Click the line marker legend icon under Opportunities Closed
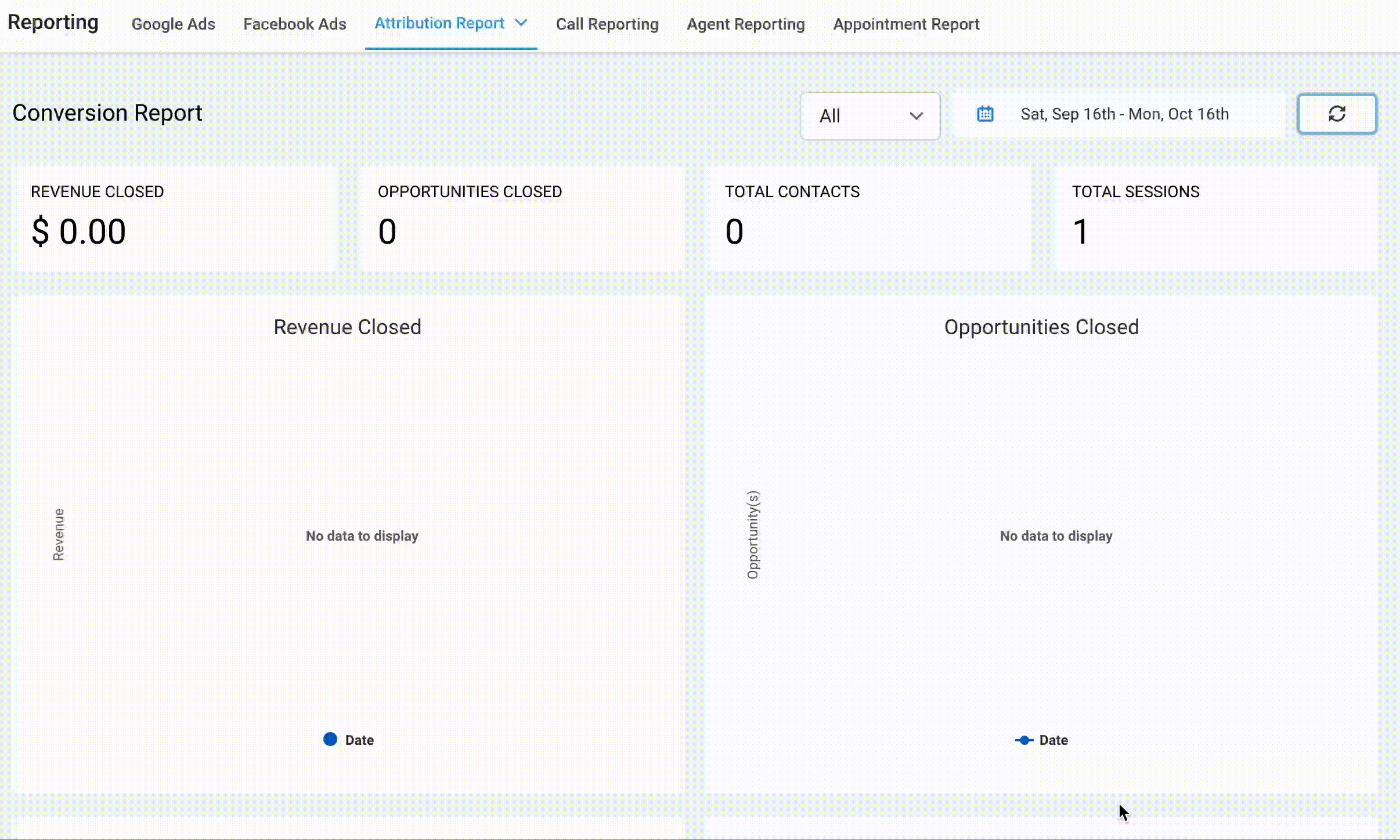Viewport: 1400px width, 840px height. tap(1024, 740)
